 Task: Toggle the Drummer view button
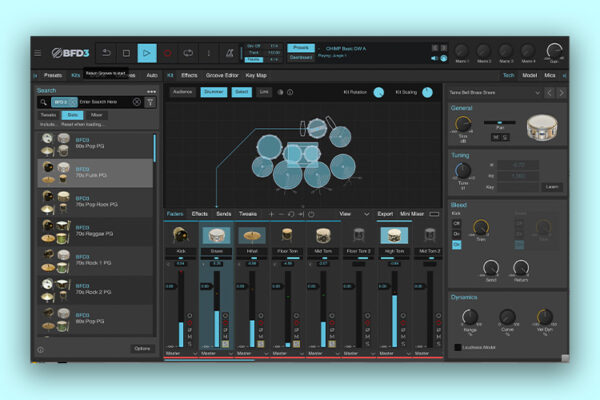pos(214,92)
